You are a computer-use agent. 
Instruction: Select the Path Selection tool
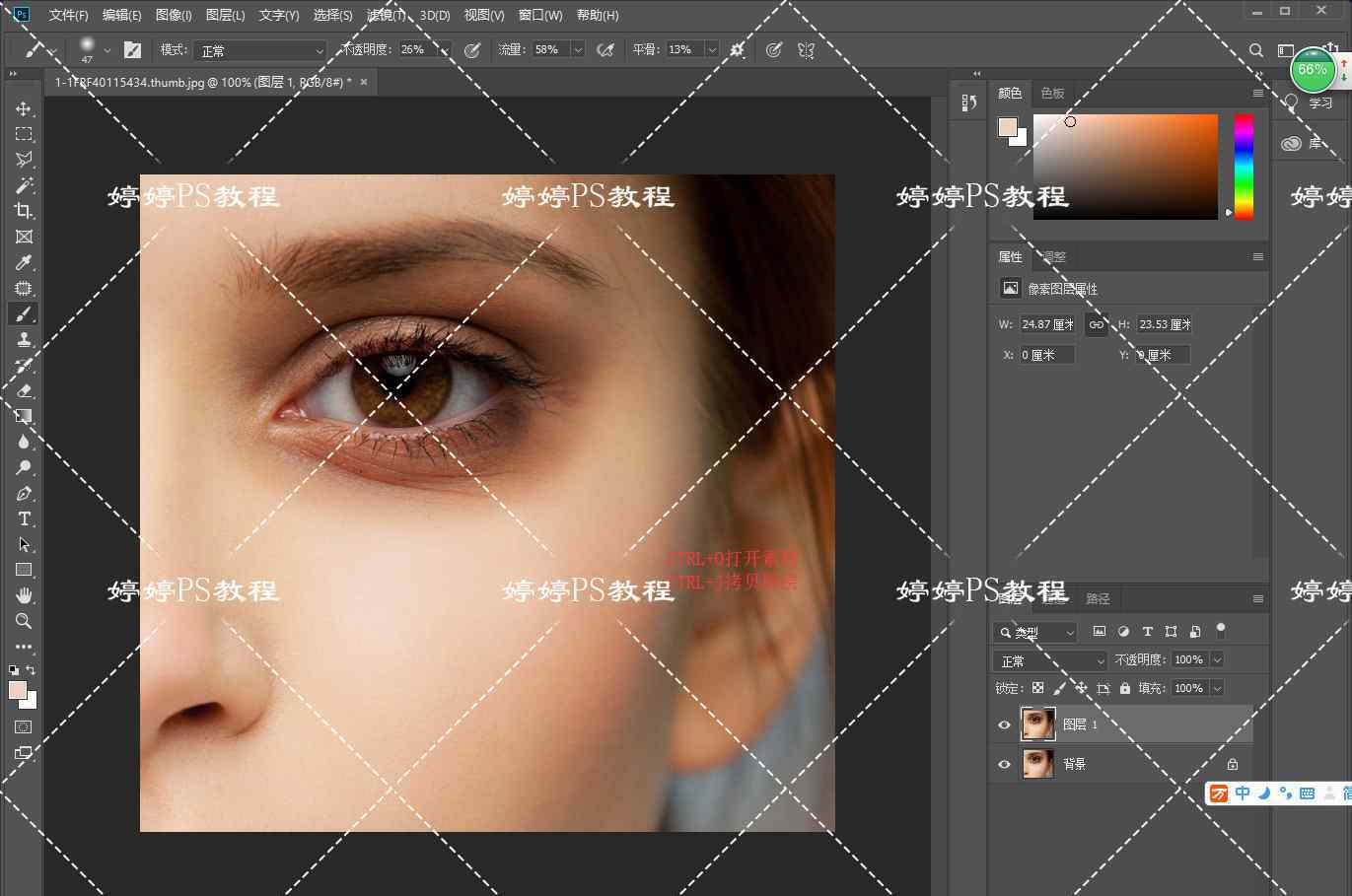tap(24, 544)
